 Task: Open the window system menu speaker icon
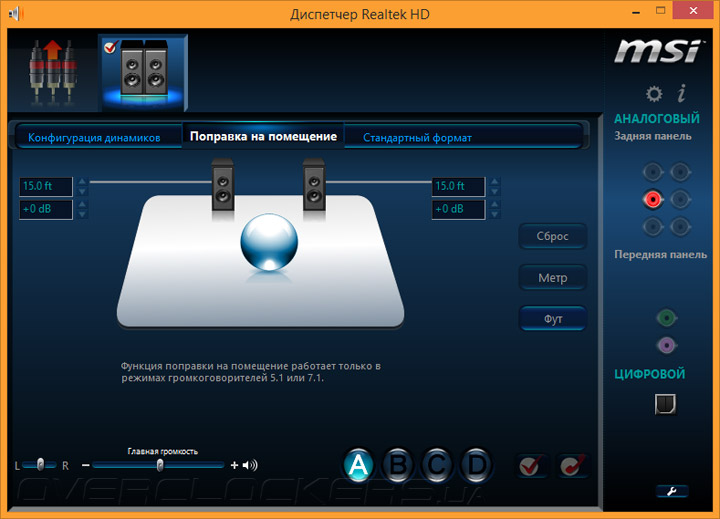pos(15,13)
